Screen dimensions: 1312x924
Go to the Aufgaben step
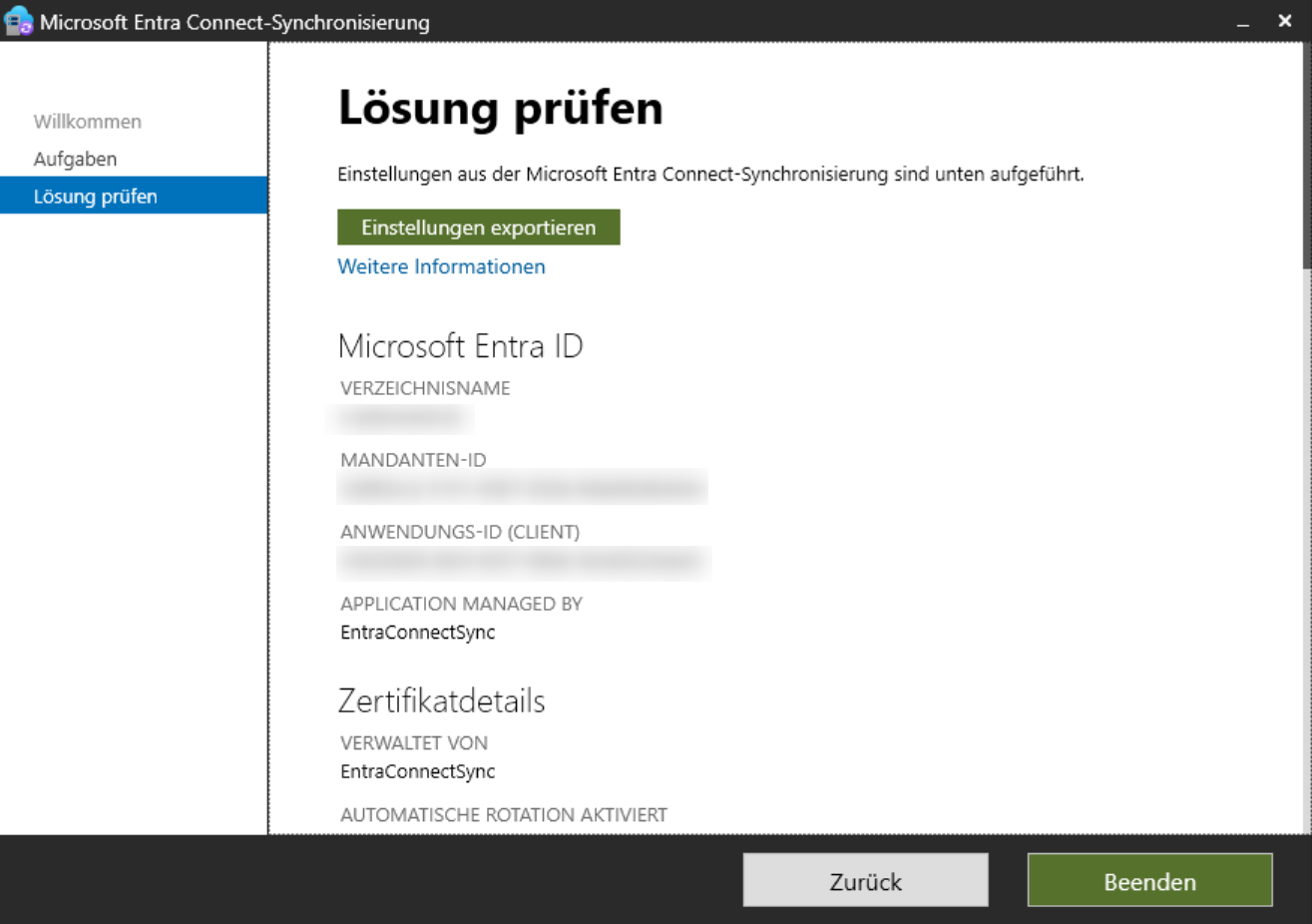[75, 159]
